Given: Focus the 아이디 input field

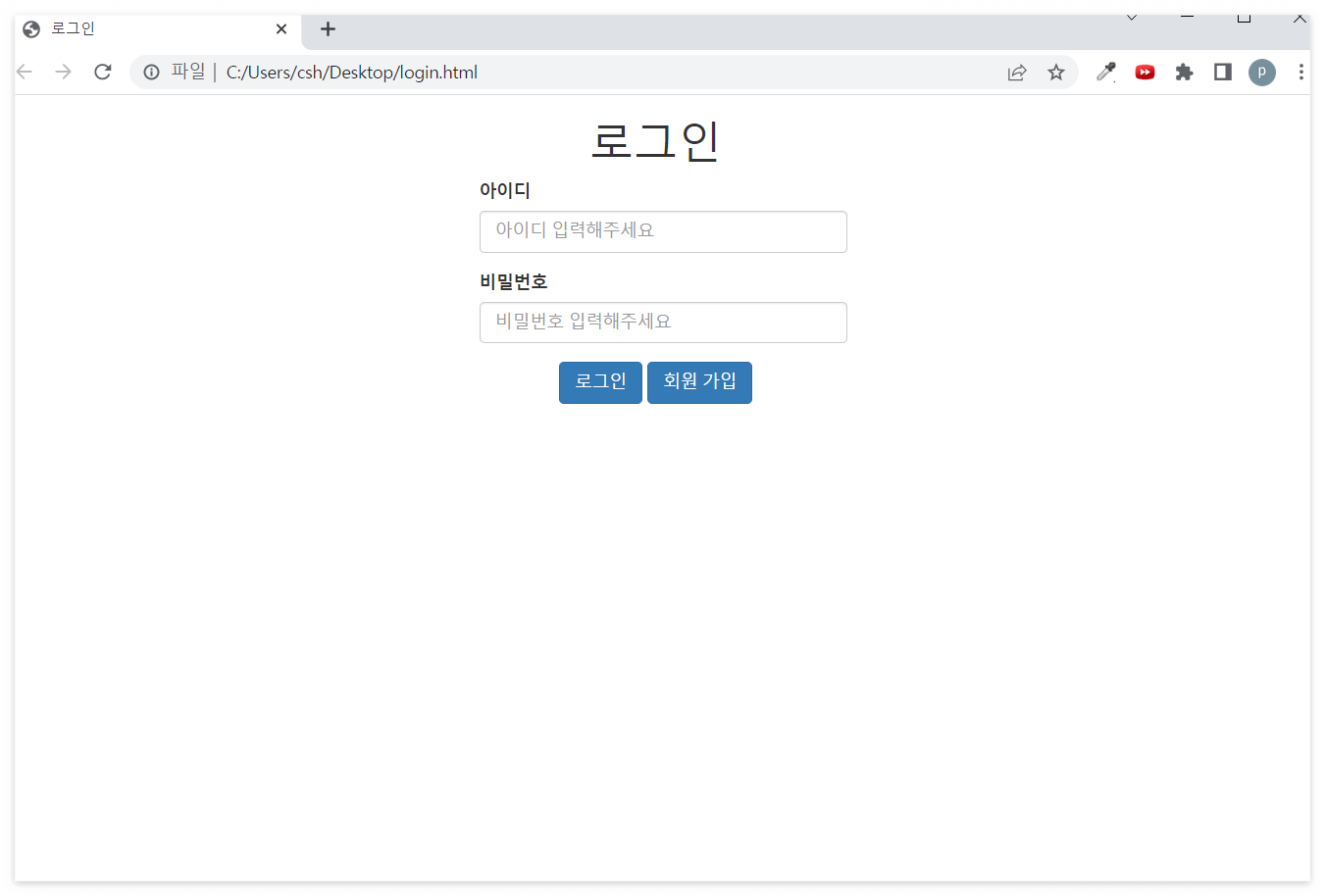Looking at the screenshot, I should (663, 231).
